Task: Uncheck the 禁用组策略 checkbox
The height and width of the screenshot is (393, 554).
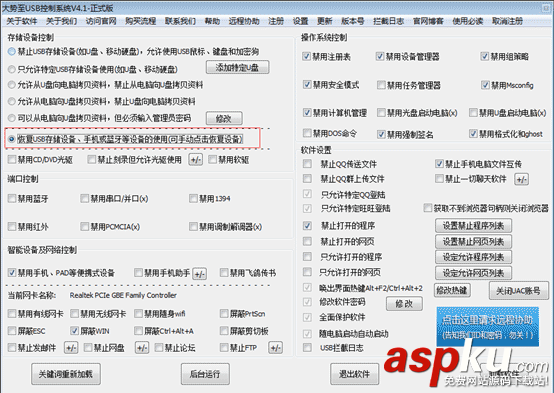Action: pyautogui.click(x=485, y=57)
